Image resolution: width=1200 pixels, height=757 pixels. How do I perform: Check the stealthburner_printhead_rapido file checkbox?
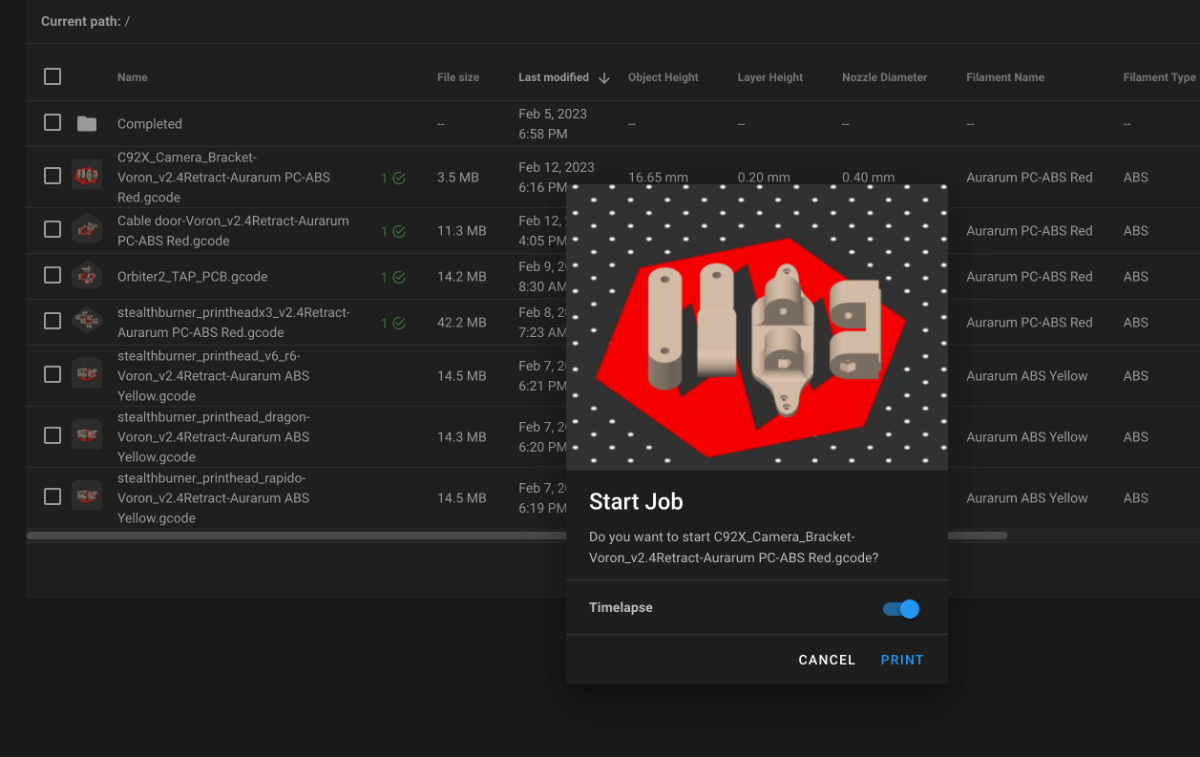click(53, 497)
